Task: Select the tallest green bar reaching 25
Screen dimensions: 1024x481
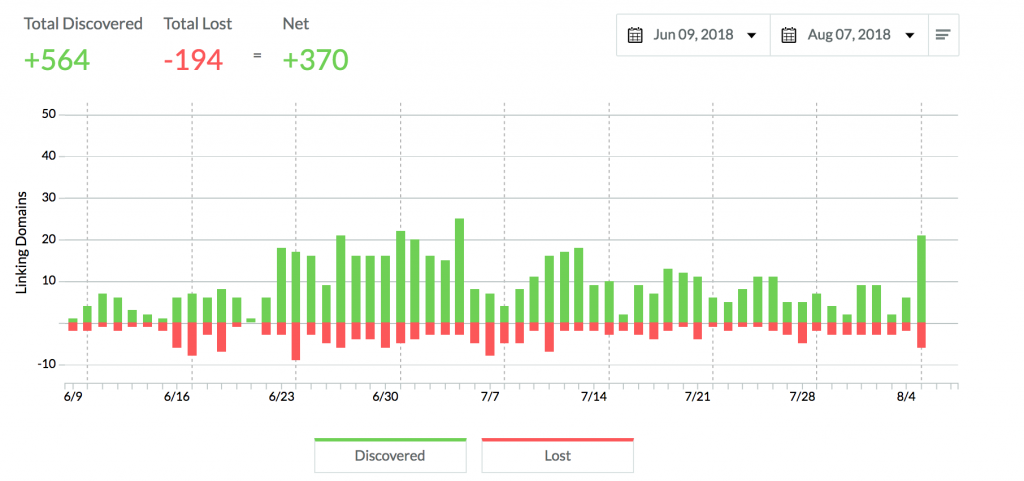Action: tap(459, 270)
